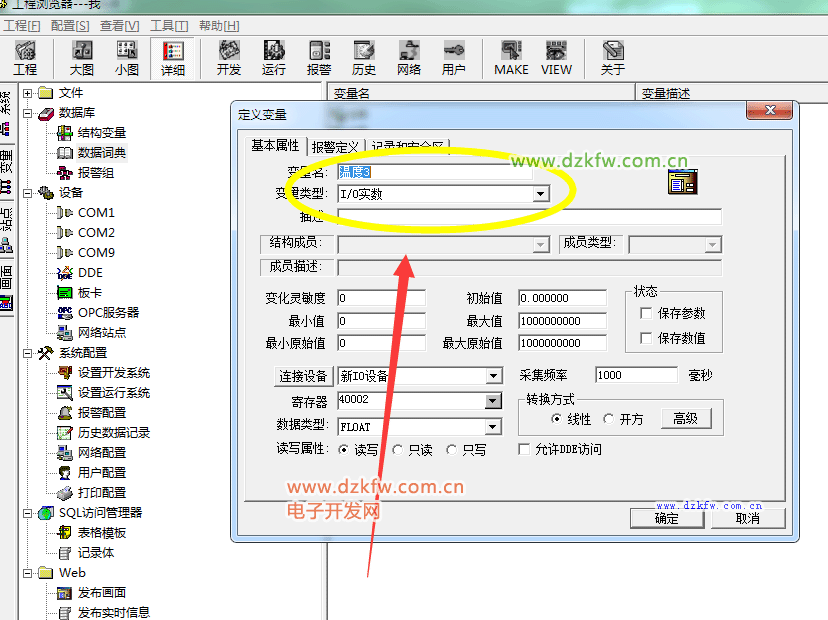Switch to 大图 large icon view

point(82,58)
